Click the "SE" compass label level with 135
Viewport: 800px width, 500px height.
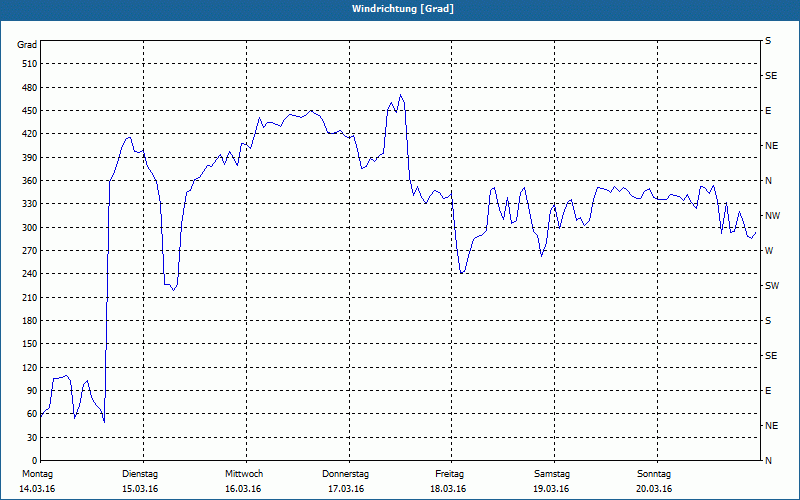tap(771, 356)
